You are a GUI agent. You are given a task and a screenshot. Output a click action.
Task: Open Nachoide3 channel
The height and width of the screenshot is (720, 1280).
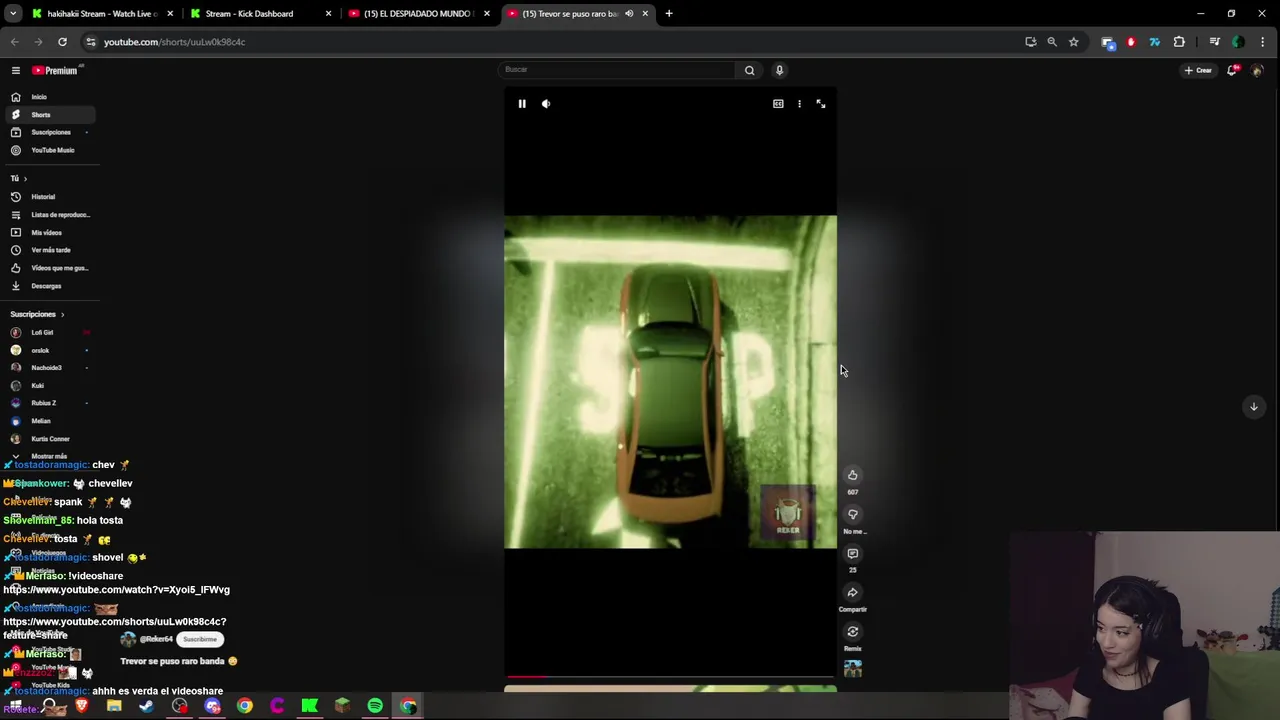pos(48,368)
